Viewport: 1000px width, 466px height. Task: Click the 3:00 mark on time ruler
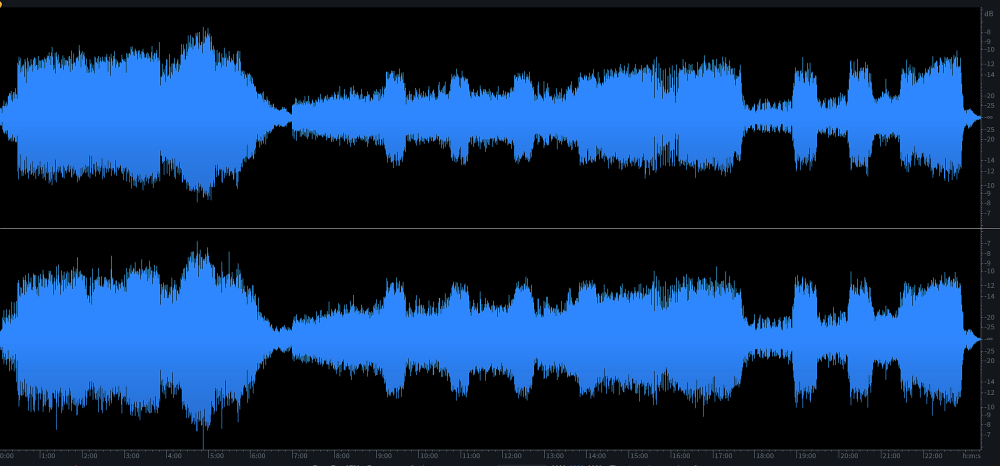click(131, 456)
